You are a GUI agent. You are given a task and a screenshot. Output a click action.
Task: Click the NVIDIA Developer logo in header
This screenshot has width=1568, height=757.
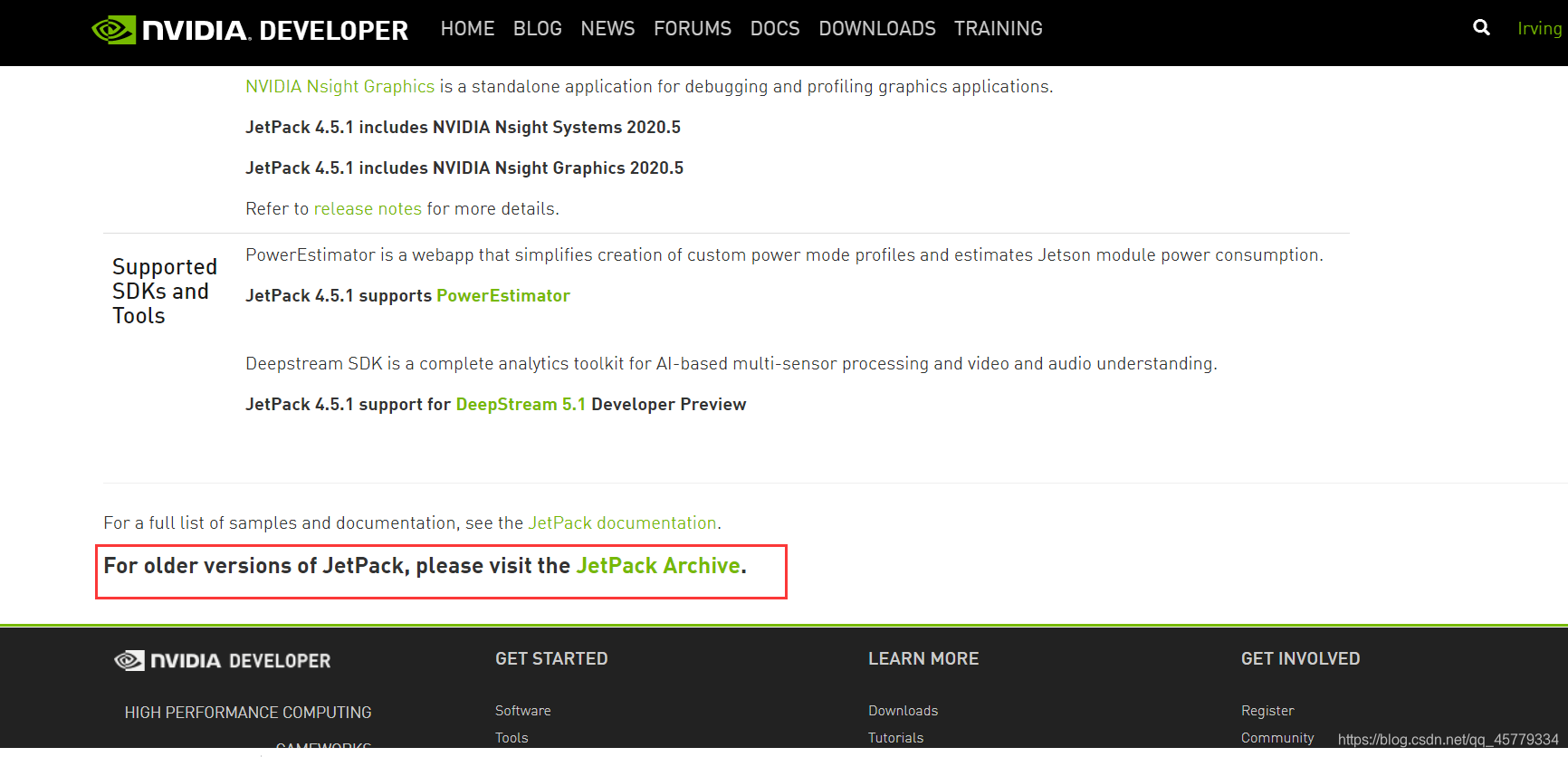(x=250, y=30)
